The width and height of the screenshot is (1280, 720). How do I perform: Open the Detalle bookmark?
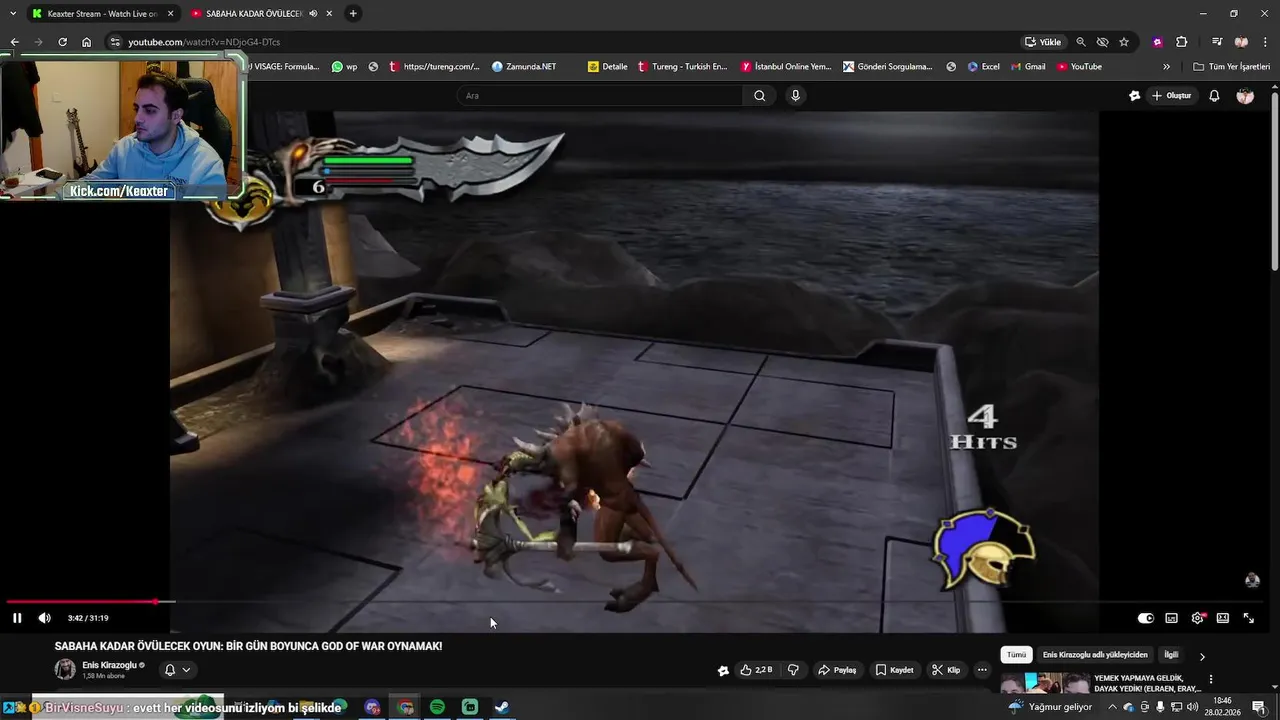[608, 67]
